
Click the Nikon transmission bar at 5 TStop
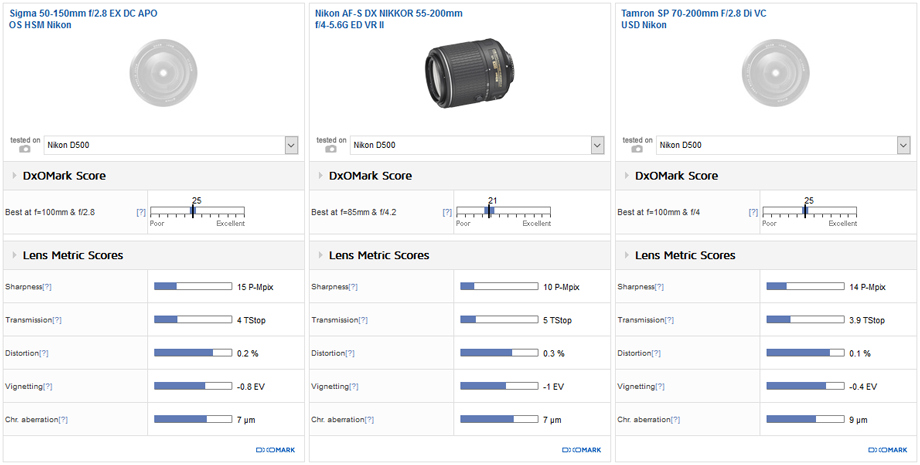point(499,320)
